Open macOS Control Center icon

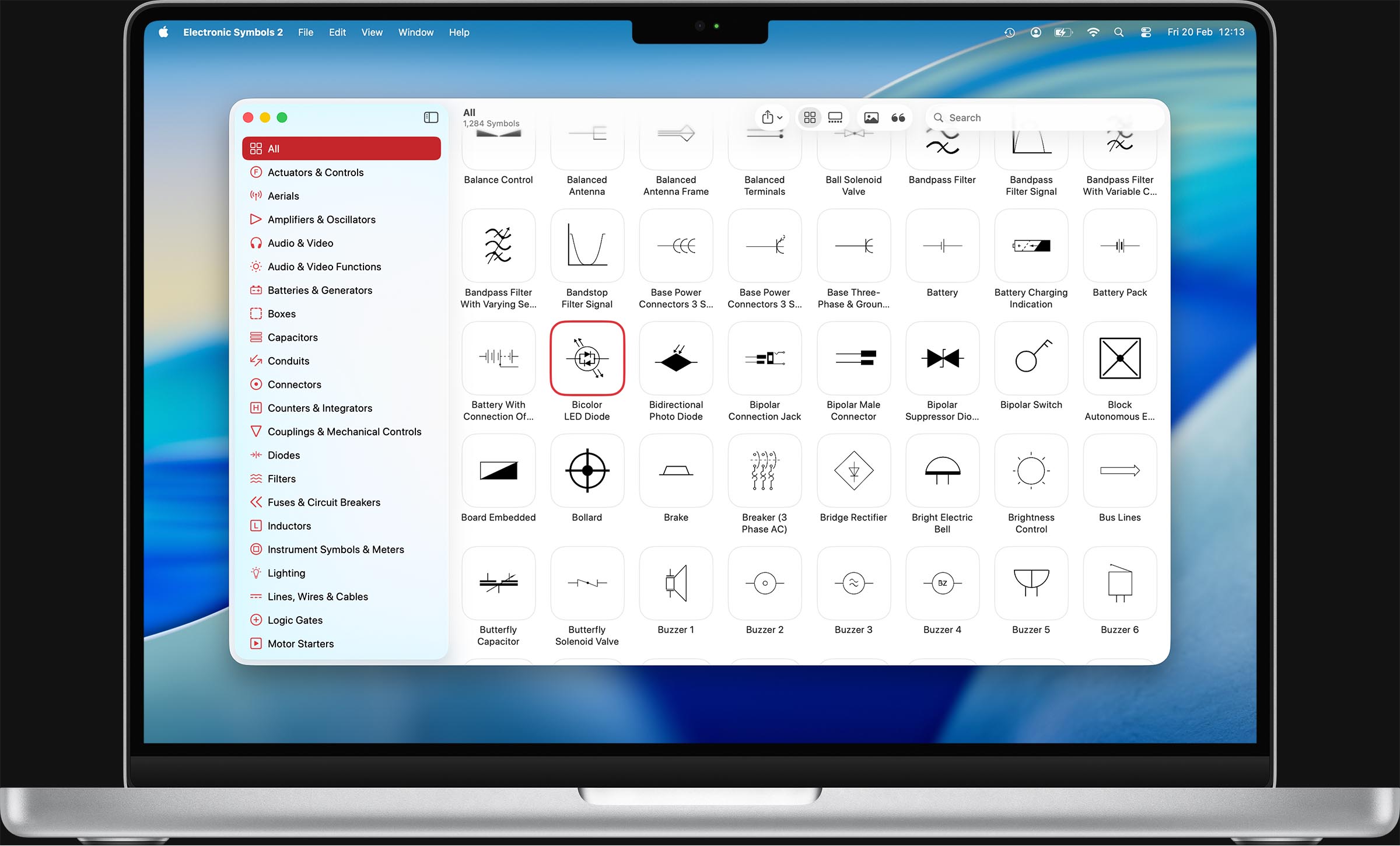point(1146,33)
